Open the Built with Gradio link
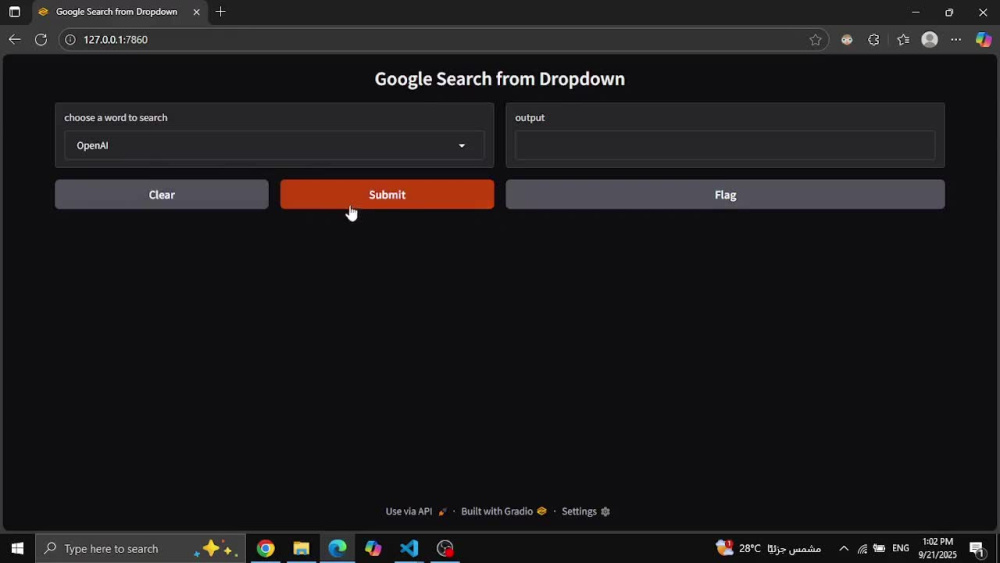 coord(504,511)
